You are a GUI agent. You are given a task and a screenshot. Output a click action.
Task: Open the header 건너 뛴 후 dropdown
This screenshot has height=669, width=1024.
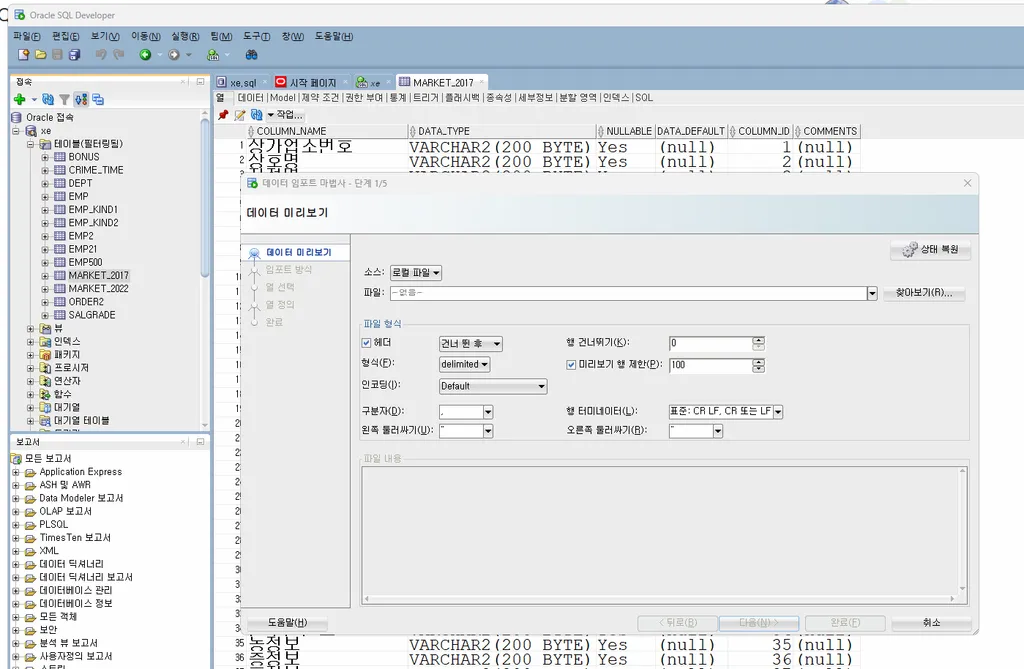[470, 344]
